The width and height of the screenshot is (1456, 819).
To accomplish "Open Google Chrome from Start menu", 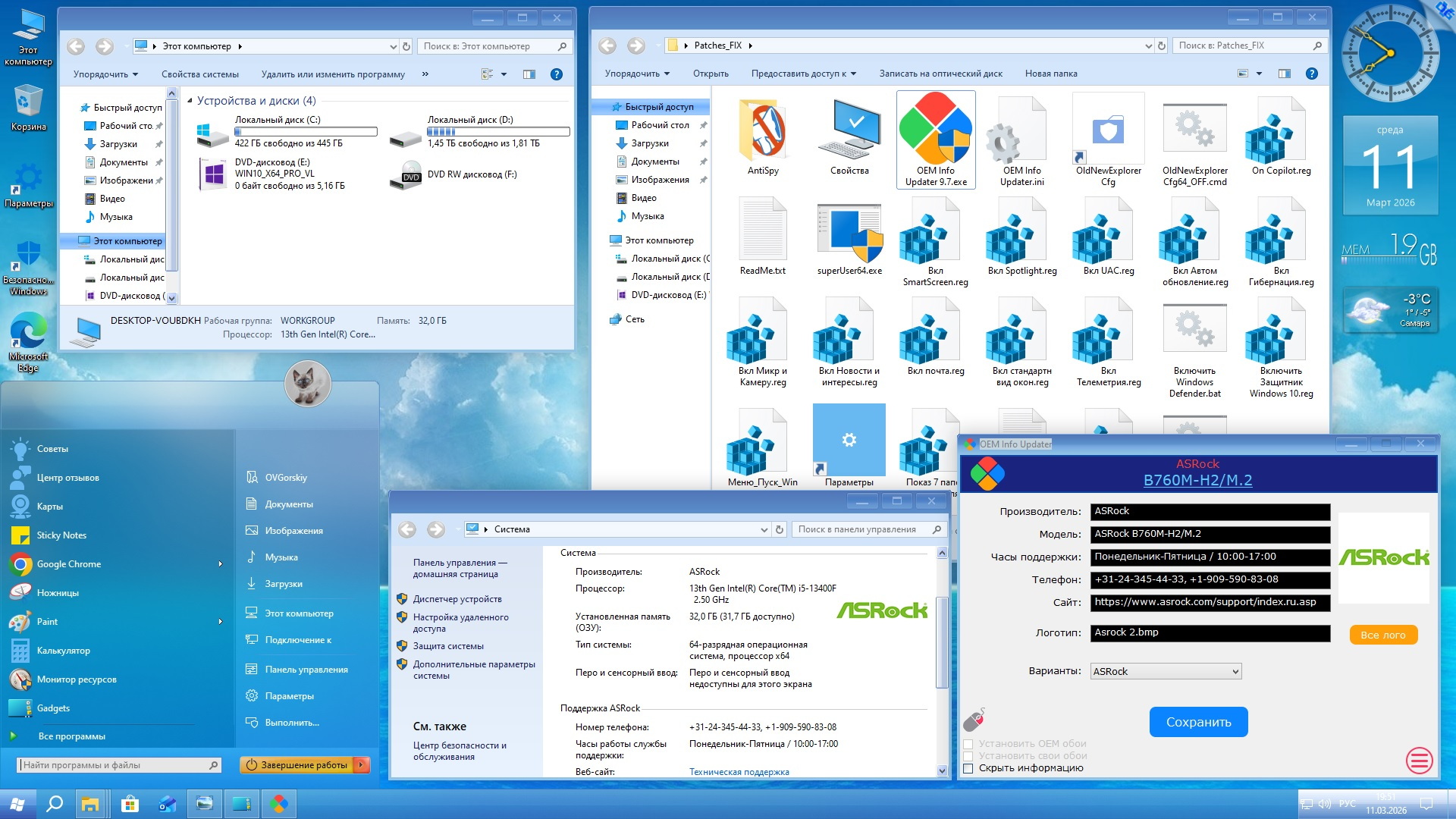I will [68, 564].
